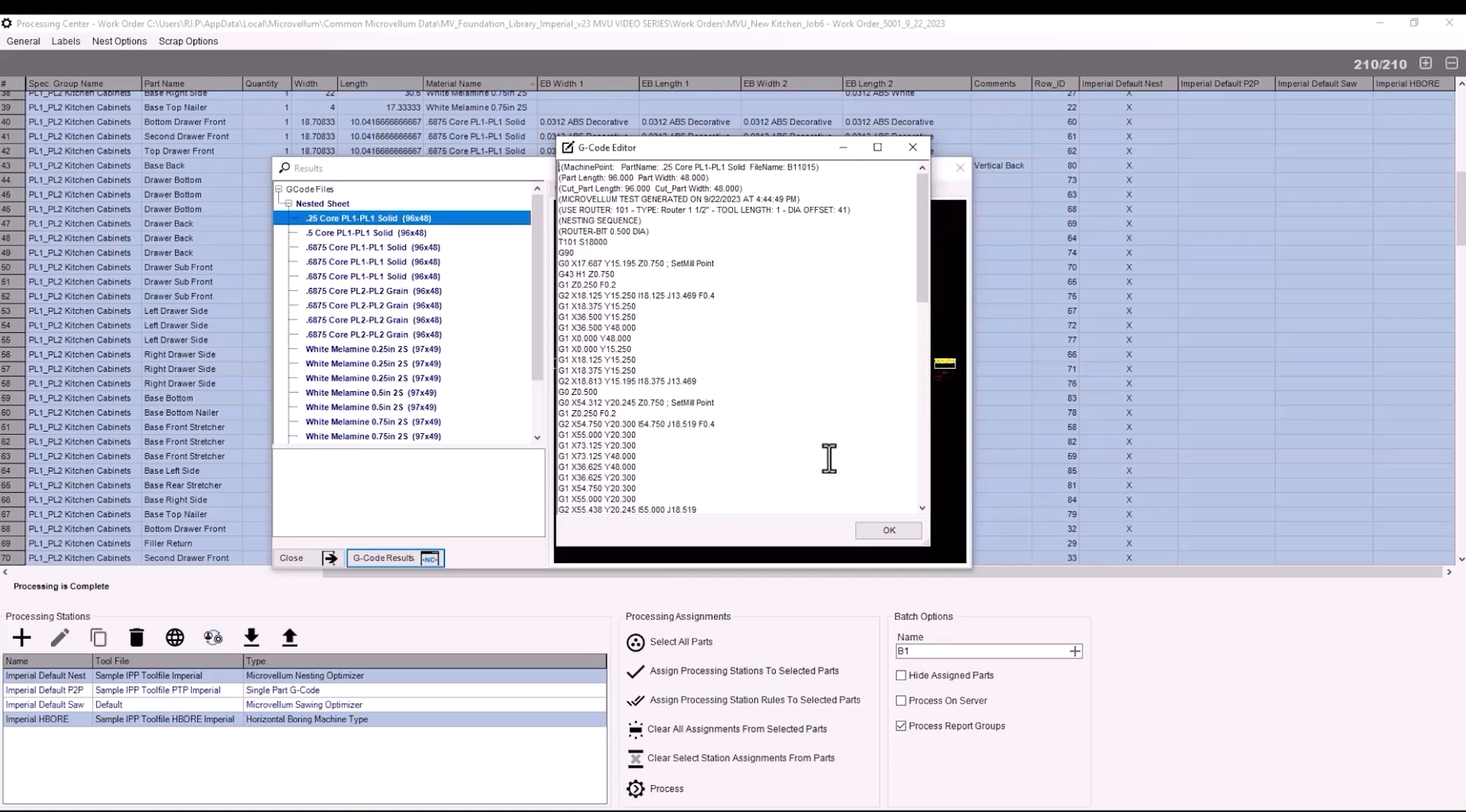The image size is (1466, 812).
Task: Open the Nest Options menu
Action: pos(119,41)
